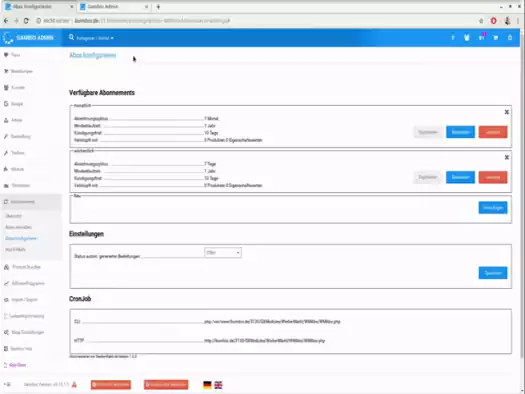This screenshot has height=394, width=525.
Task: Click the users icon in blue header
Action: [467, 38]
